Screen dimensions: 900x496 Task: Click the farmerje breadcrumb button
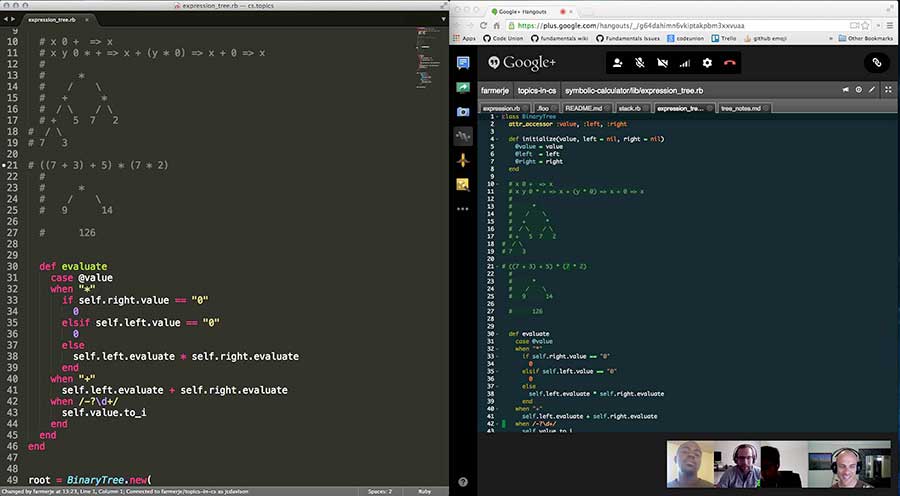tap(495, 90)
